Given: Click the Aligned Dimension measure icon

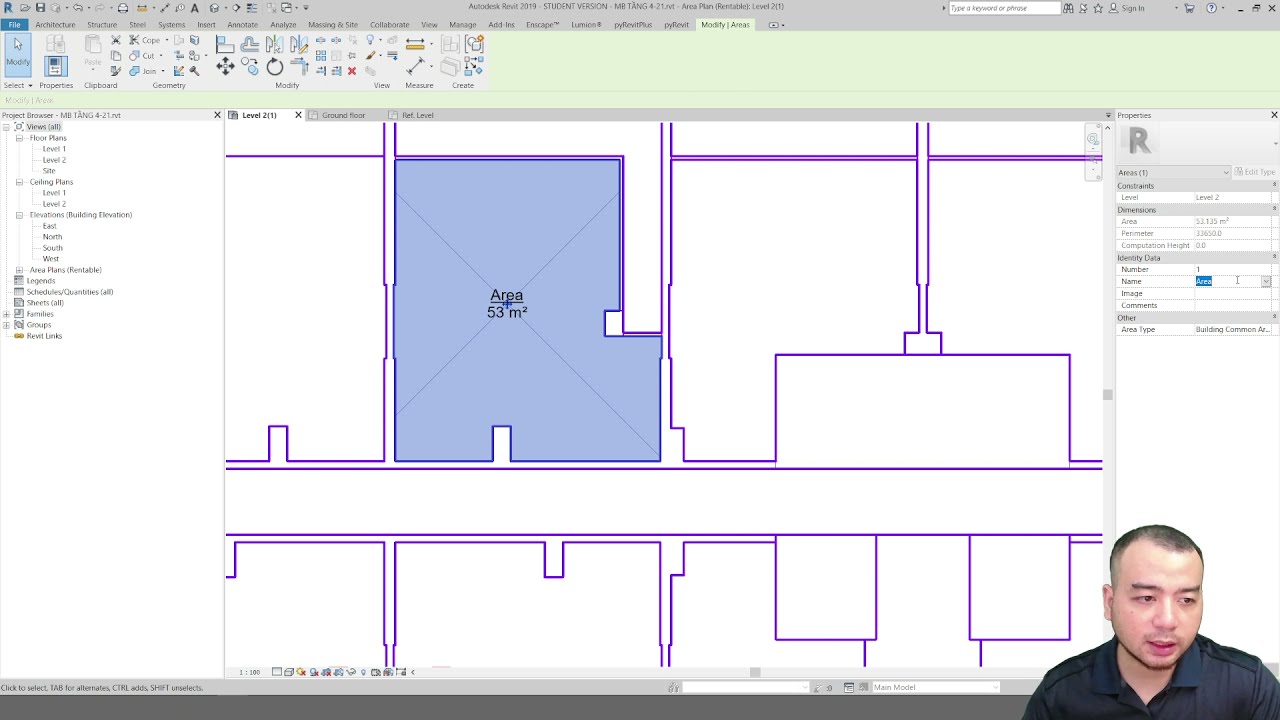Looking at the screenshot, I should point(415,43).
